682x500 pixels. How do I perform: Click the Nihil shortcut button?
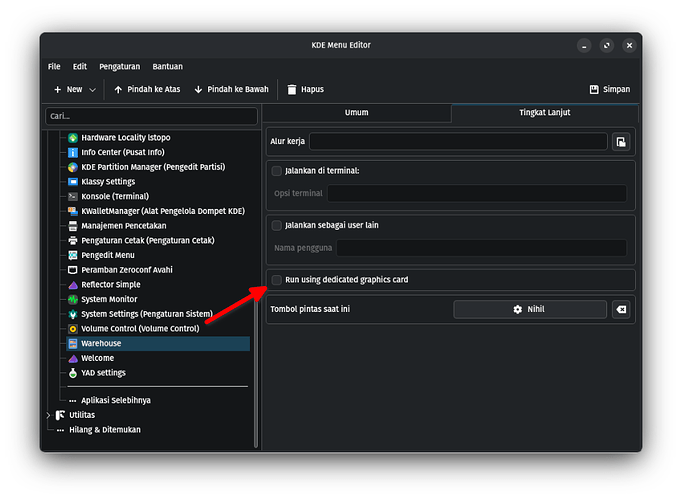(x=530, y=310)
